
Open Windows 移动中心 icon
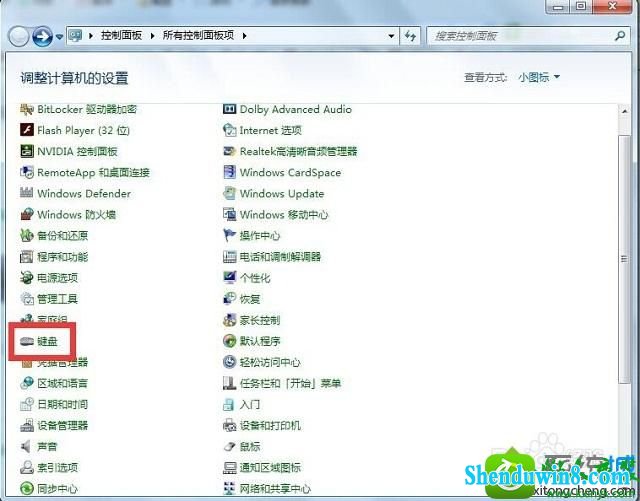click(x=229, y=215)
